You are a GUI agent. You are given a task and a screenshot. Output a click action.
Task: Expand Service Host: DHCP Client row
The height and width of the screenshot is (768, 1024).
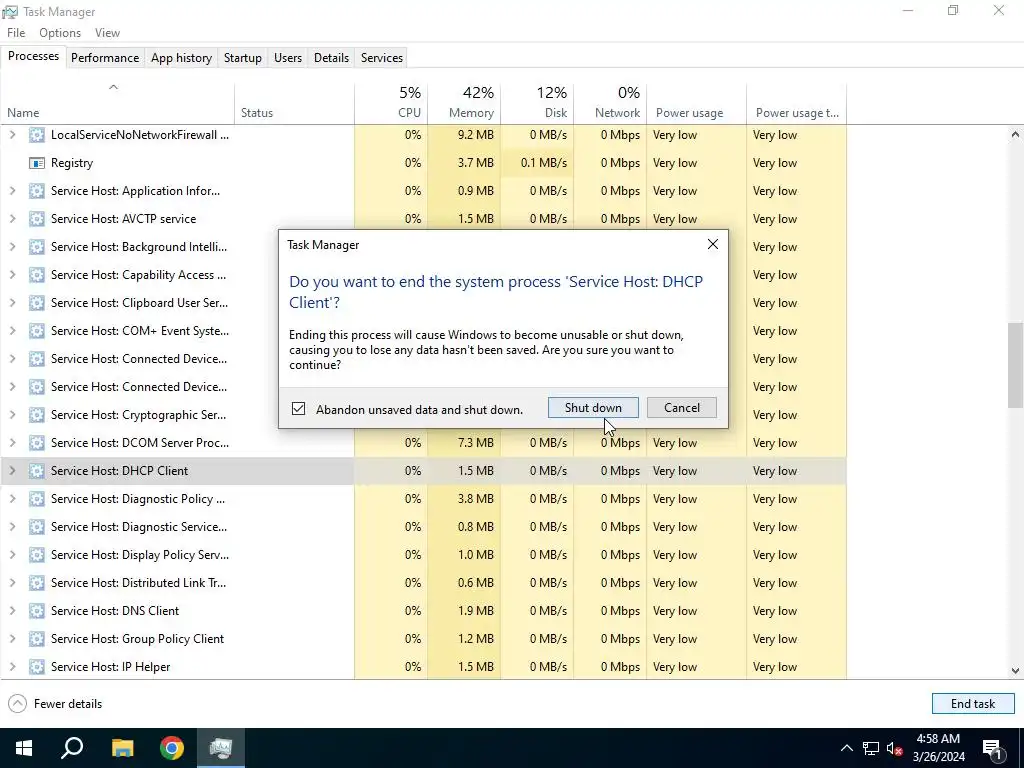coord(12,471)
